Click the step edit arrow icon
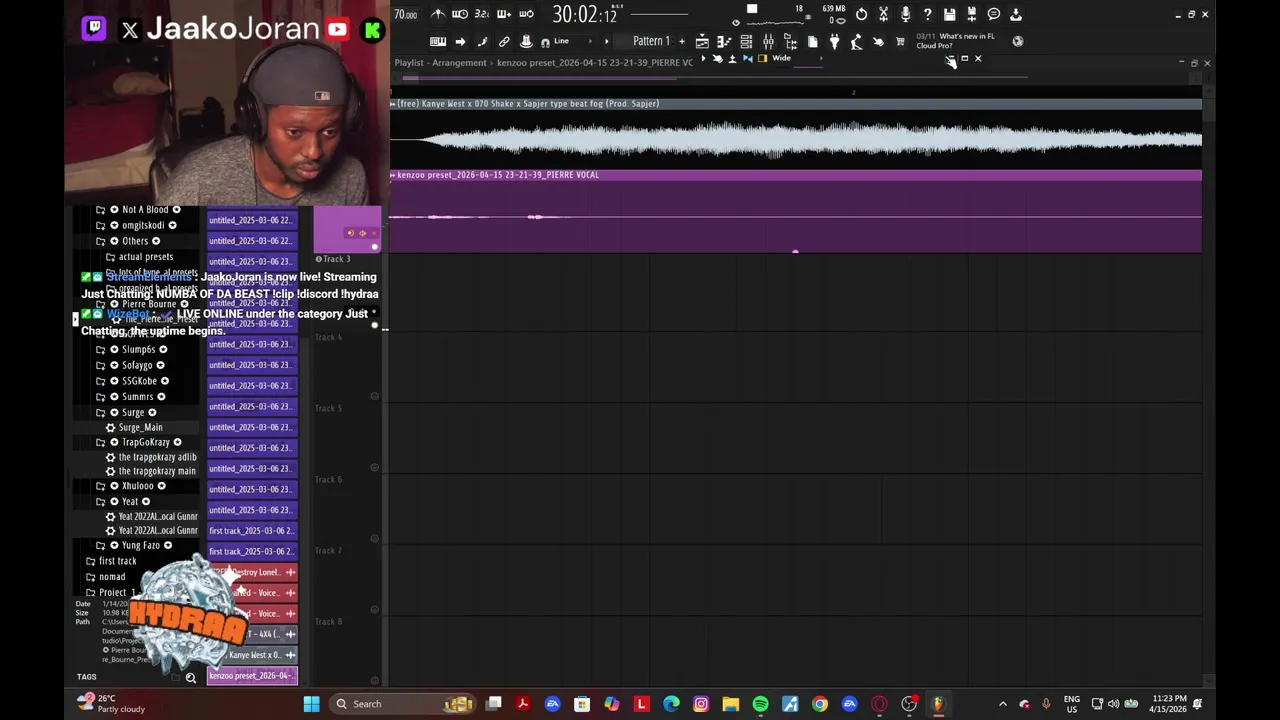The image size is (1280, 720). click(460, 41)
